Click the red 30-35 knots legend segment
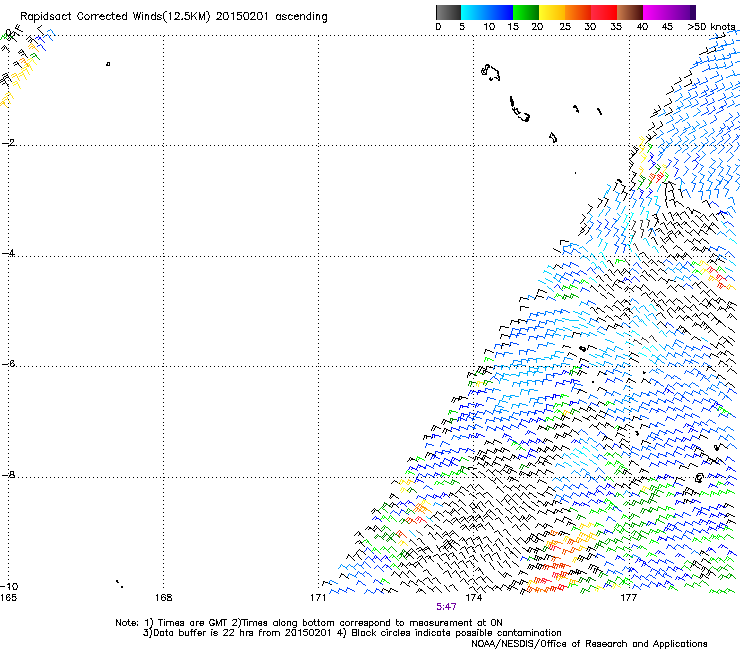This screenshot has width=740, height=650. (x=604, y=12)
